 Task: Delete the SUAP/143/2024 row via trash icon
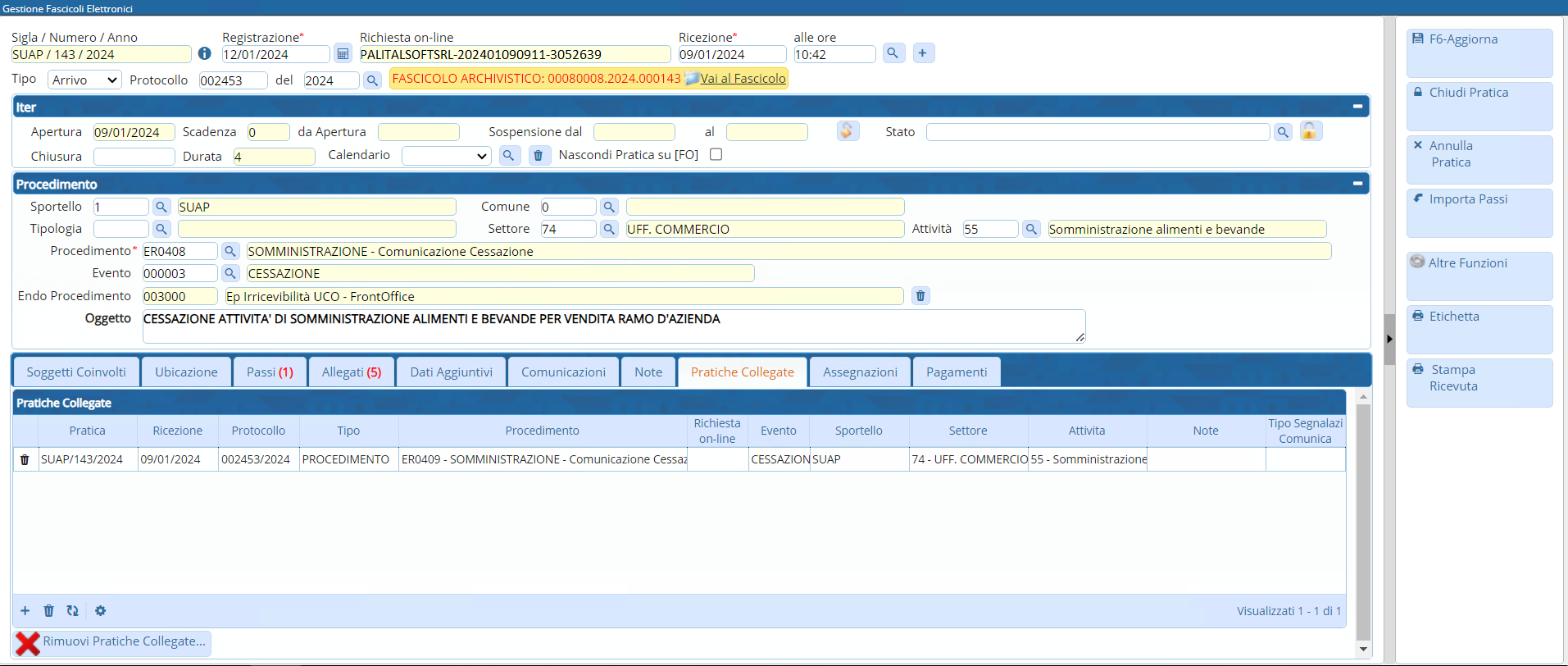(25, 460)
